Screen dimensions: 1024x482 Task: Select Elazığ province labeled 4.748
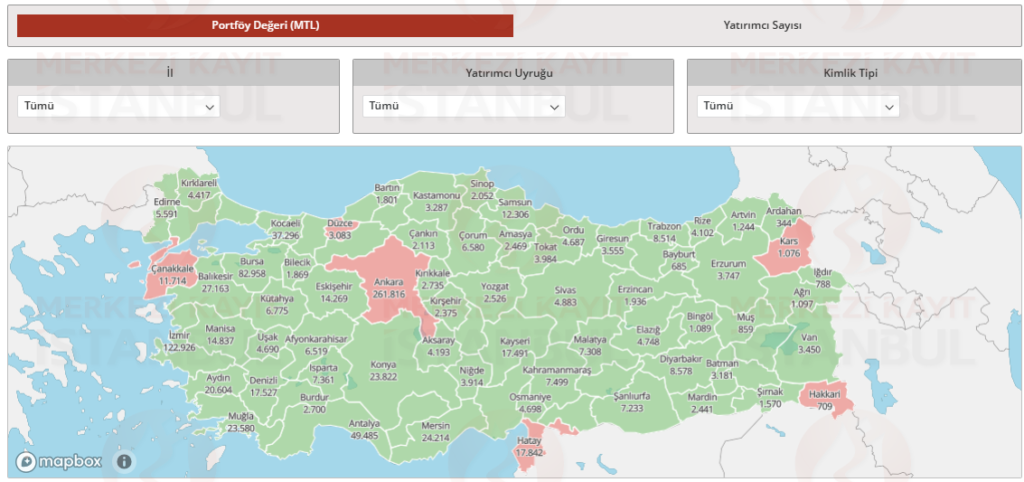[648, 335]
